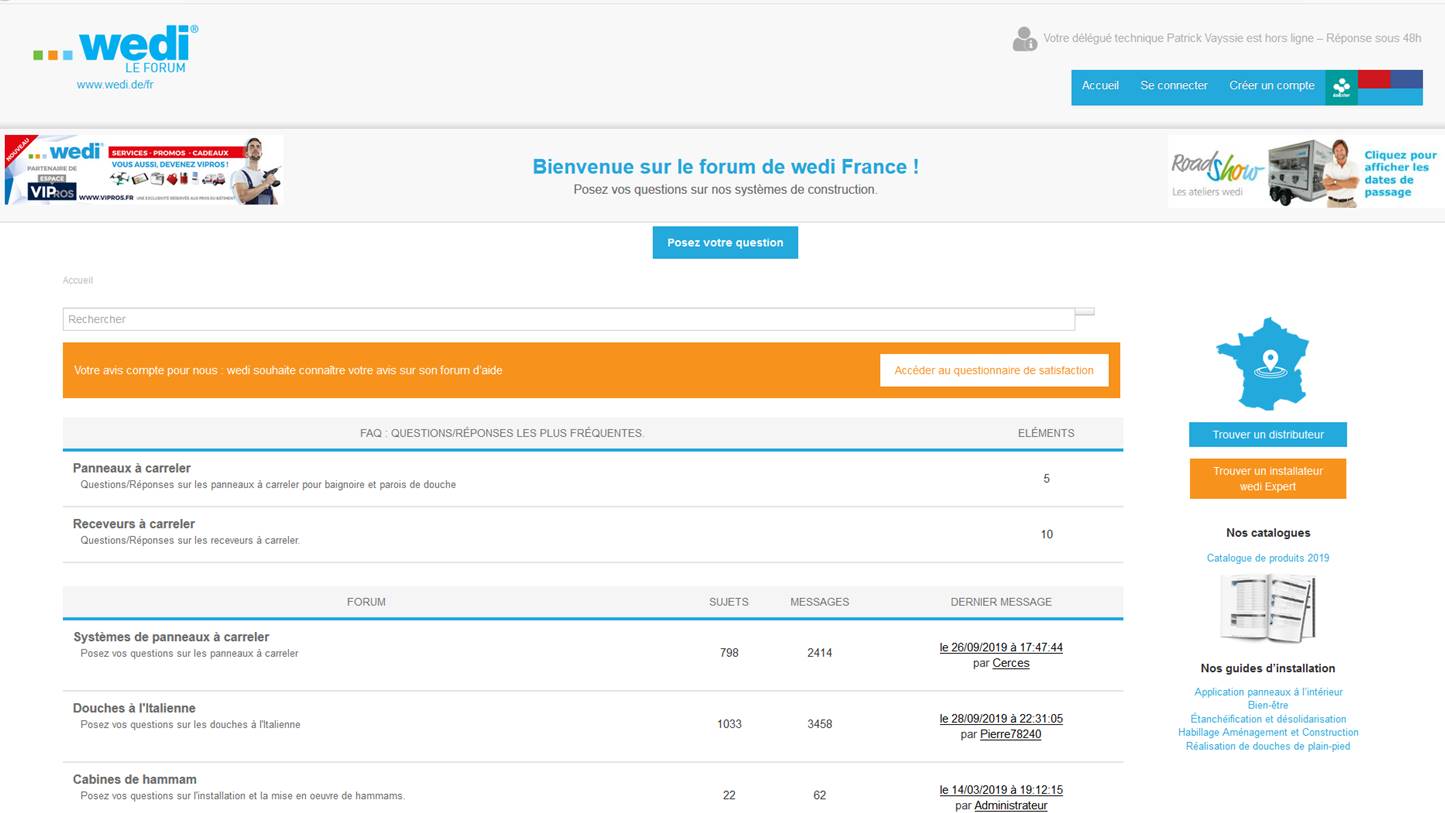This screenshot has height=813, width=1445.
Task: View user profile Cerces
Action: pyautogui.click(x=1011, y=663)
